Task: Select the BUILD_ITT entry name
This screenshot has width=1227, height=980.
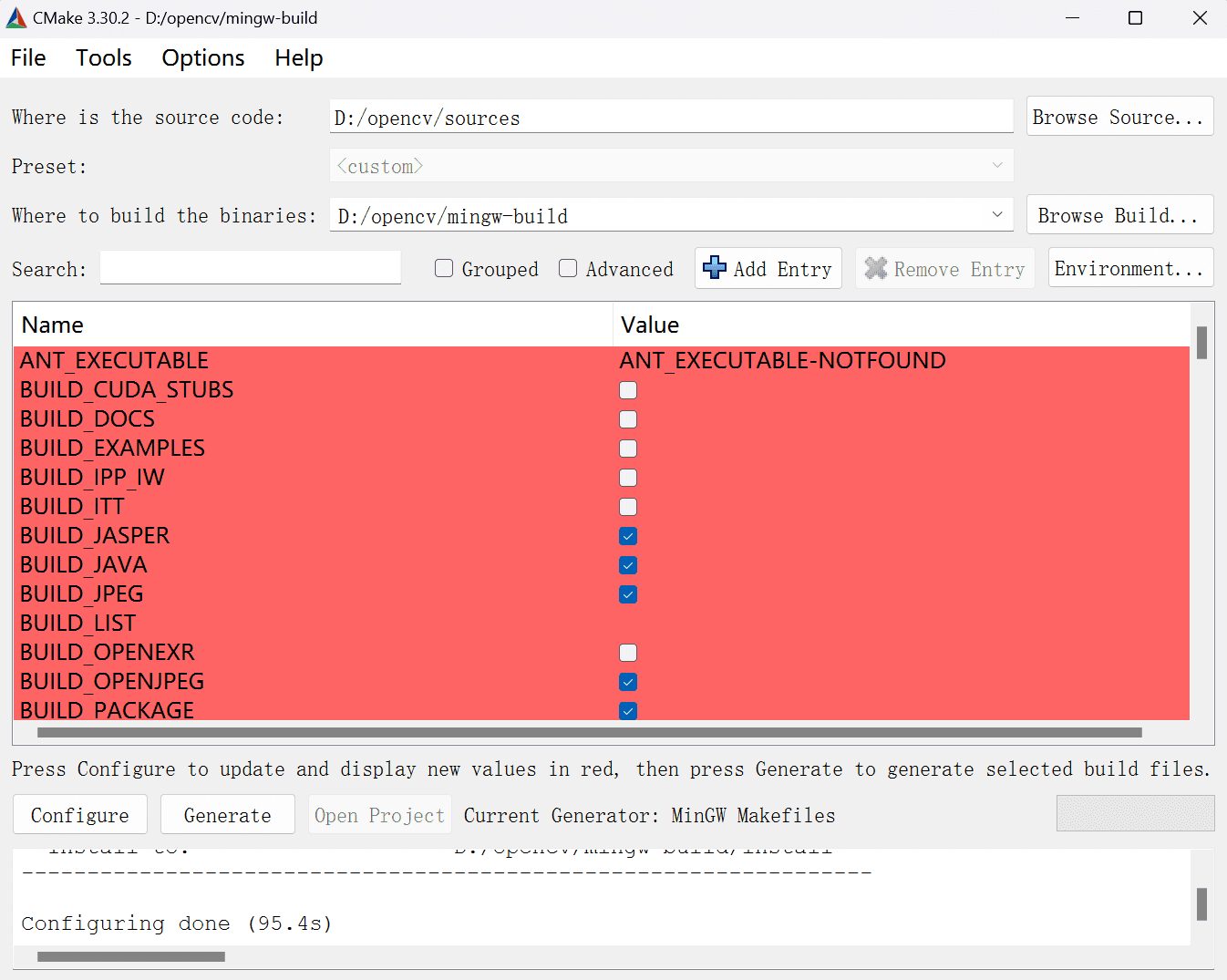Action: point(72,507)
